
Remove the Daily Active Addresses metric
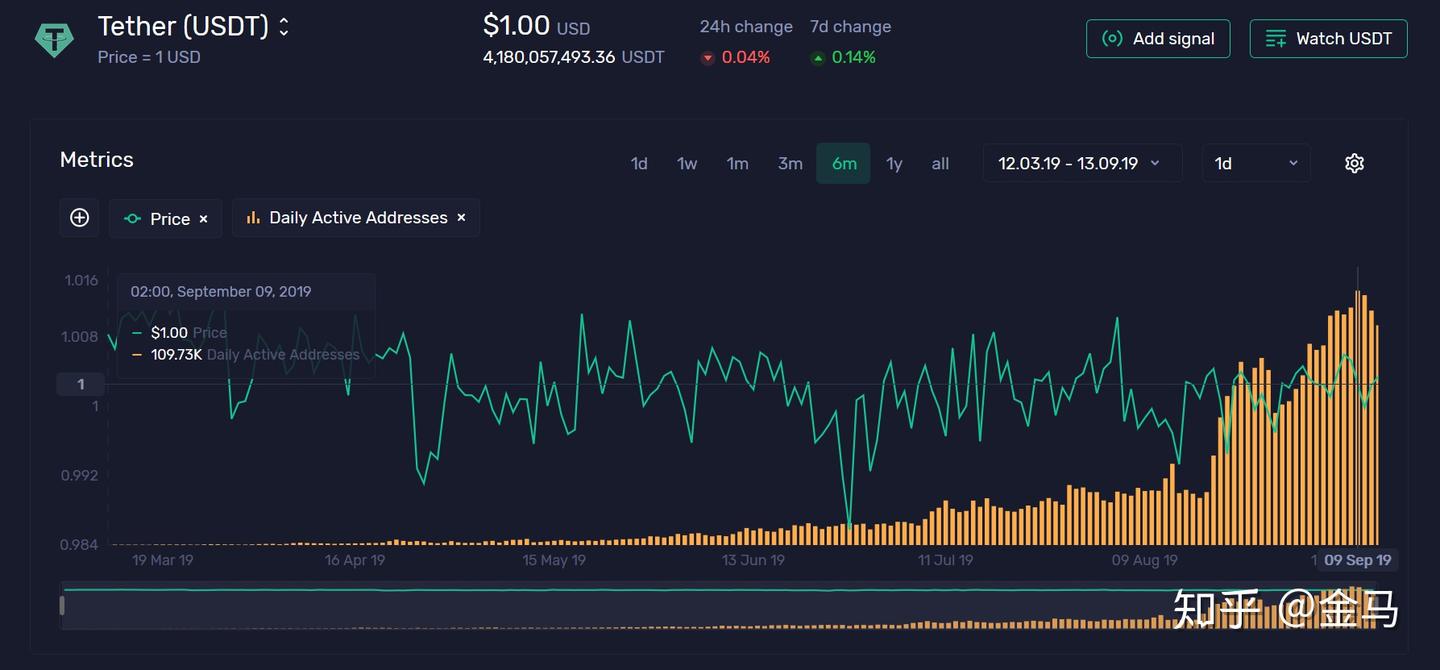tap(461, 217)
